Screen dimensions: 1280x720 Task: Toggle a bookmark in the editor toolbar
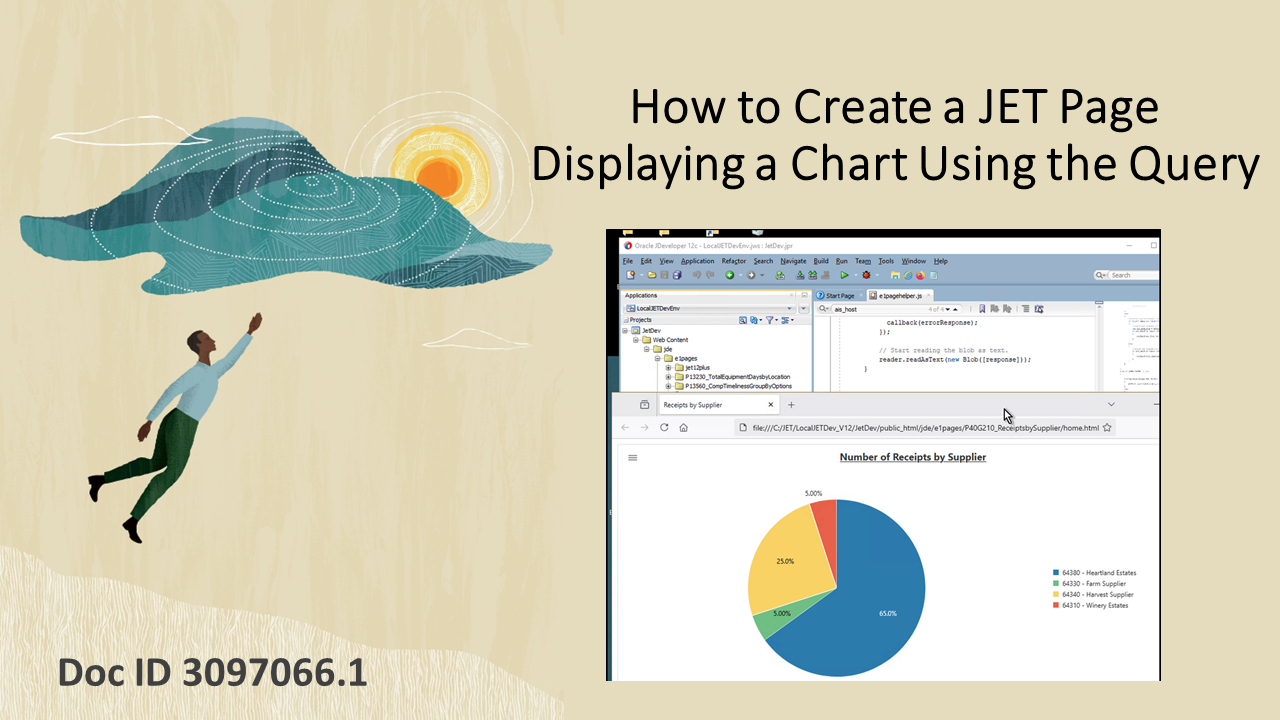[980, 309]
